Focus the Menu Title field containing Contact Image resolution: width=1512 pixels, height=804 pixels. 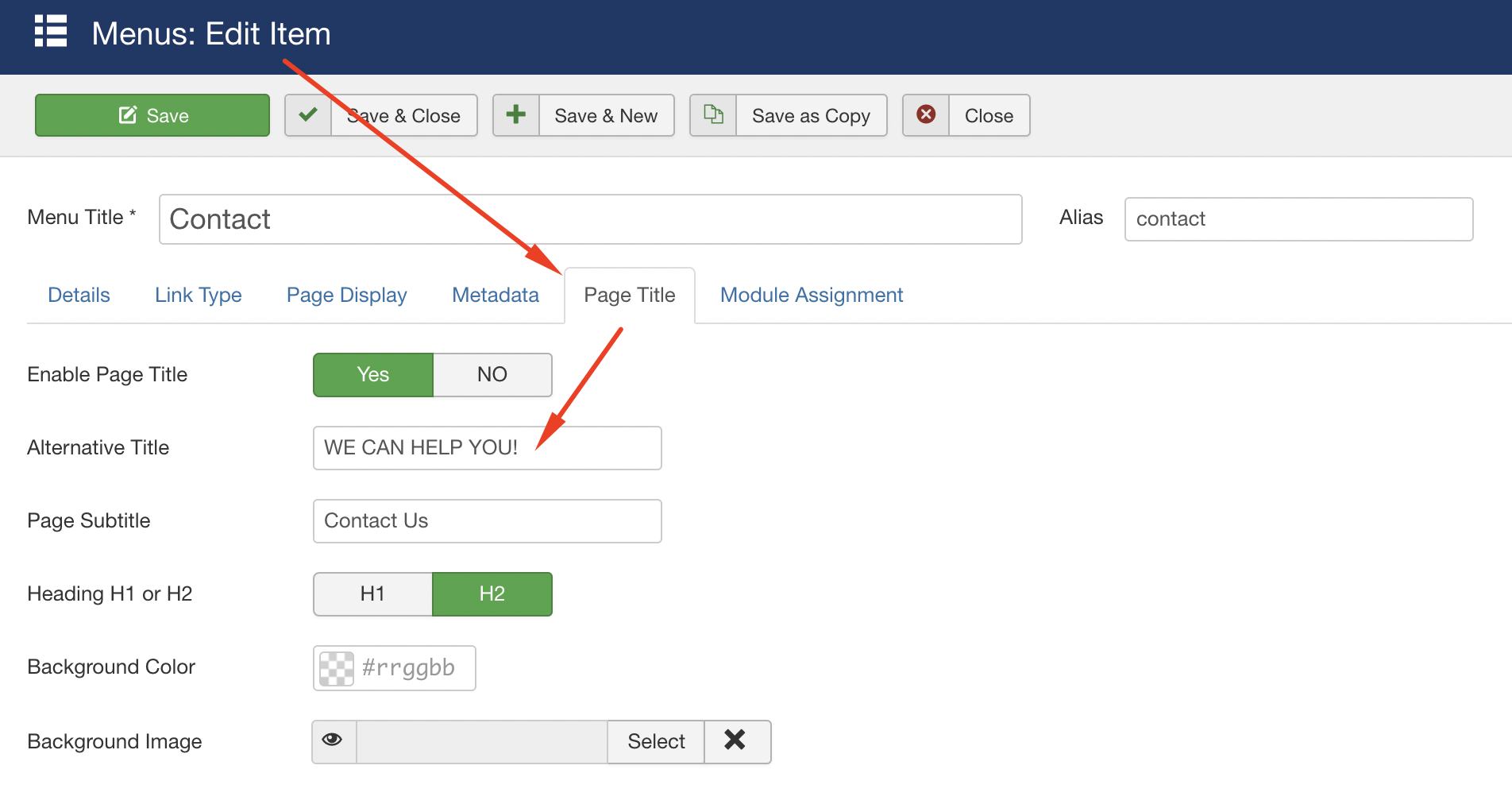[590, 219]
